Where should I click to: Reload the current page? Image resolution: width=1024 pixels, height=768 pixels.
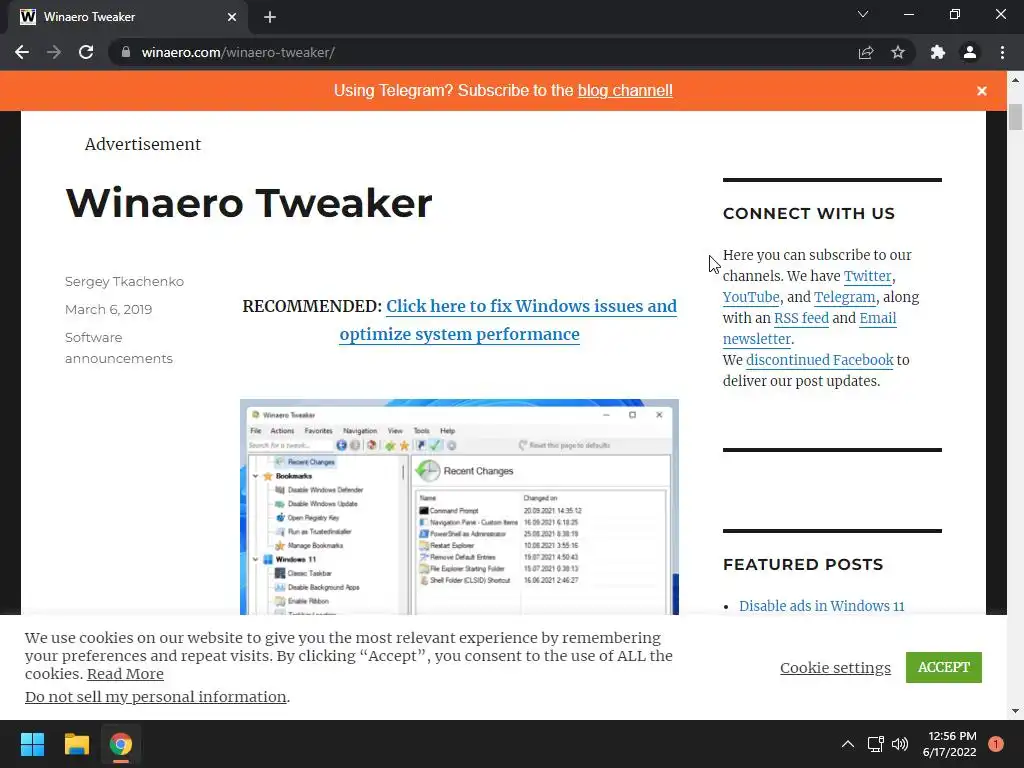(x=86, y=52)
